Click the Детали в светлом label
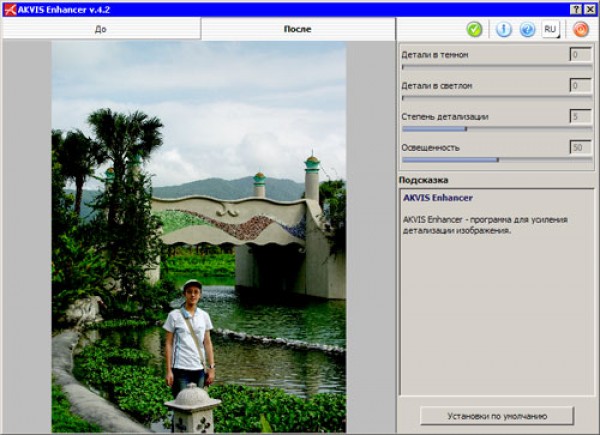Image resolution: width=600 pixels, height=435 pixels. coord(437,86)
